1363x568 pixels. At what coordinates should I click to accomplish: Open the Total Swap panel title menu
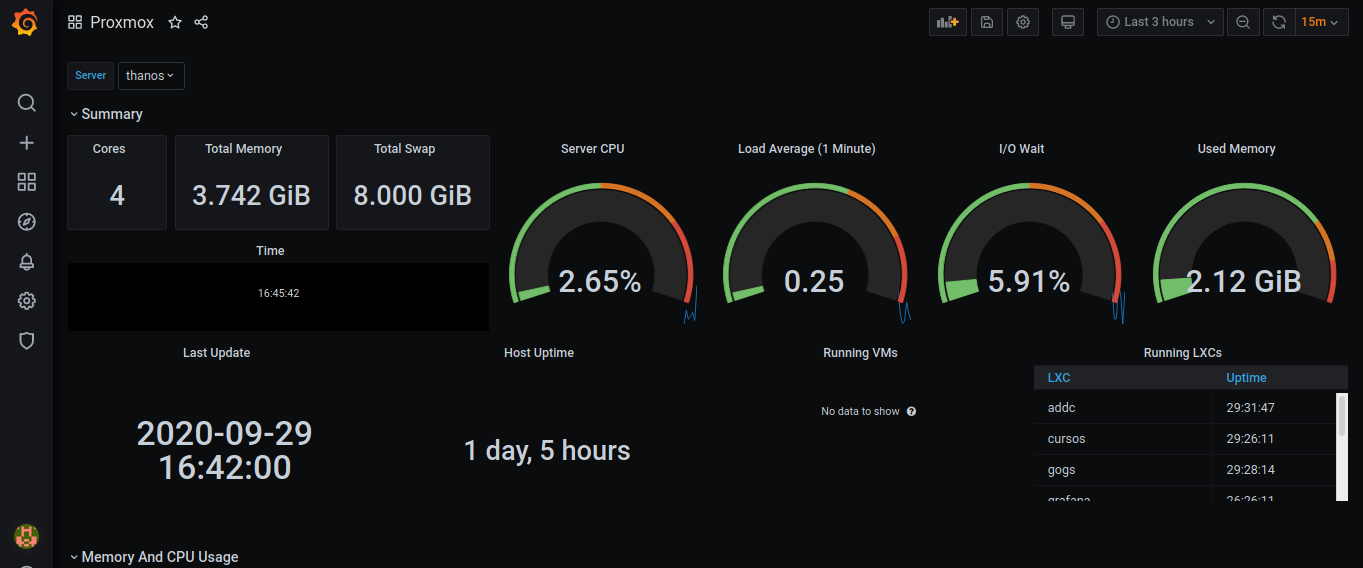(405, 149)
